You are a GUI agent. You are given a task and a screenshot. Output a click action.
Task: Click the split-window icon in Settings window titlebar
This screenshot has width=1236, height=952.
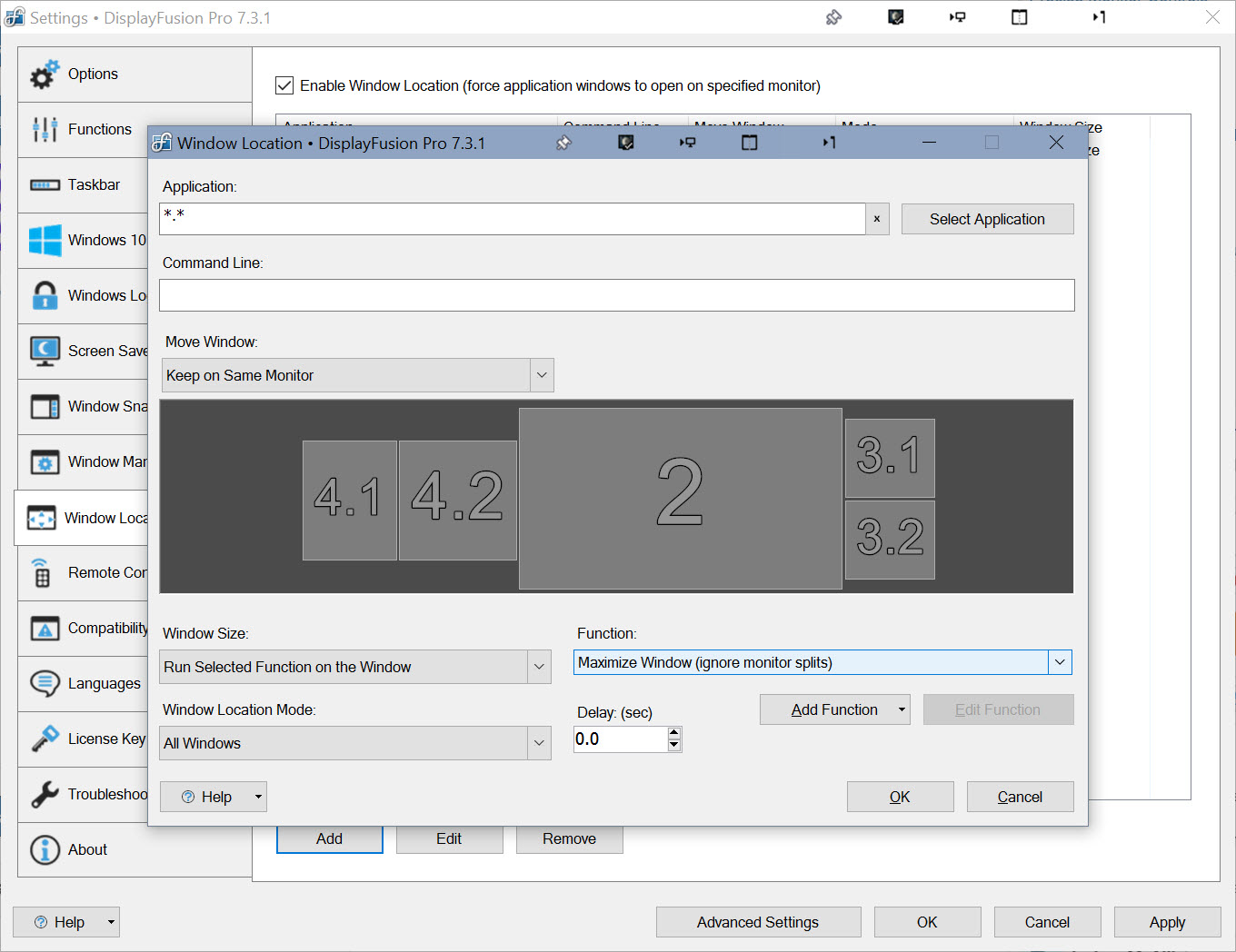[x=1019, y=17]
